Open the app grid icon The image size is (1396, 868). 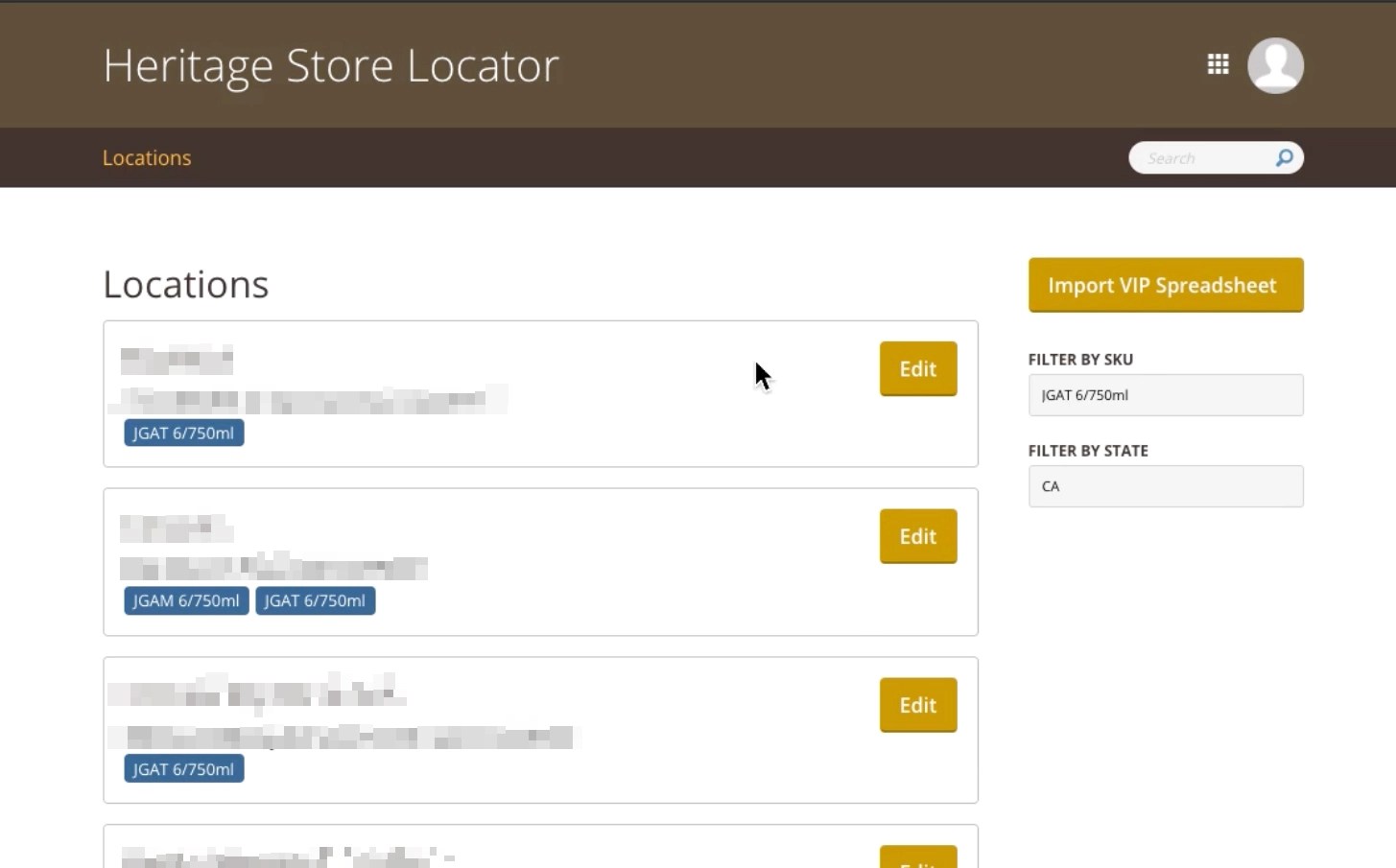[x=1217, y=63]
